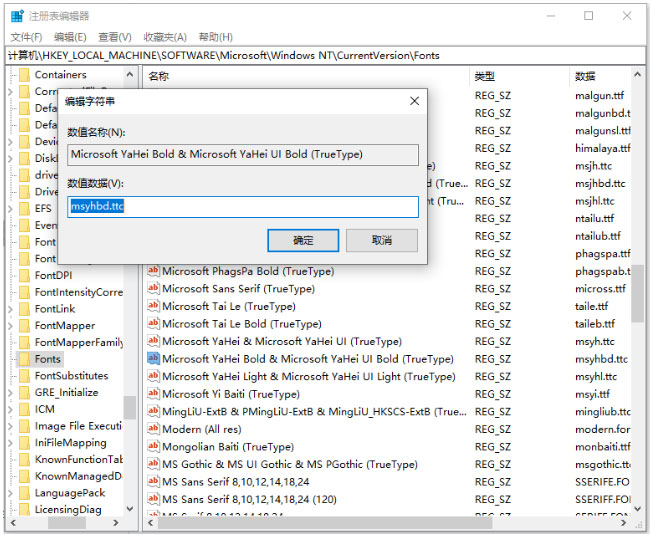This screenshot has height=535, width=650.
Task: Expand the FontMapper tree node
Action: point(11,325)
